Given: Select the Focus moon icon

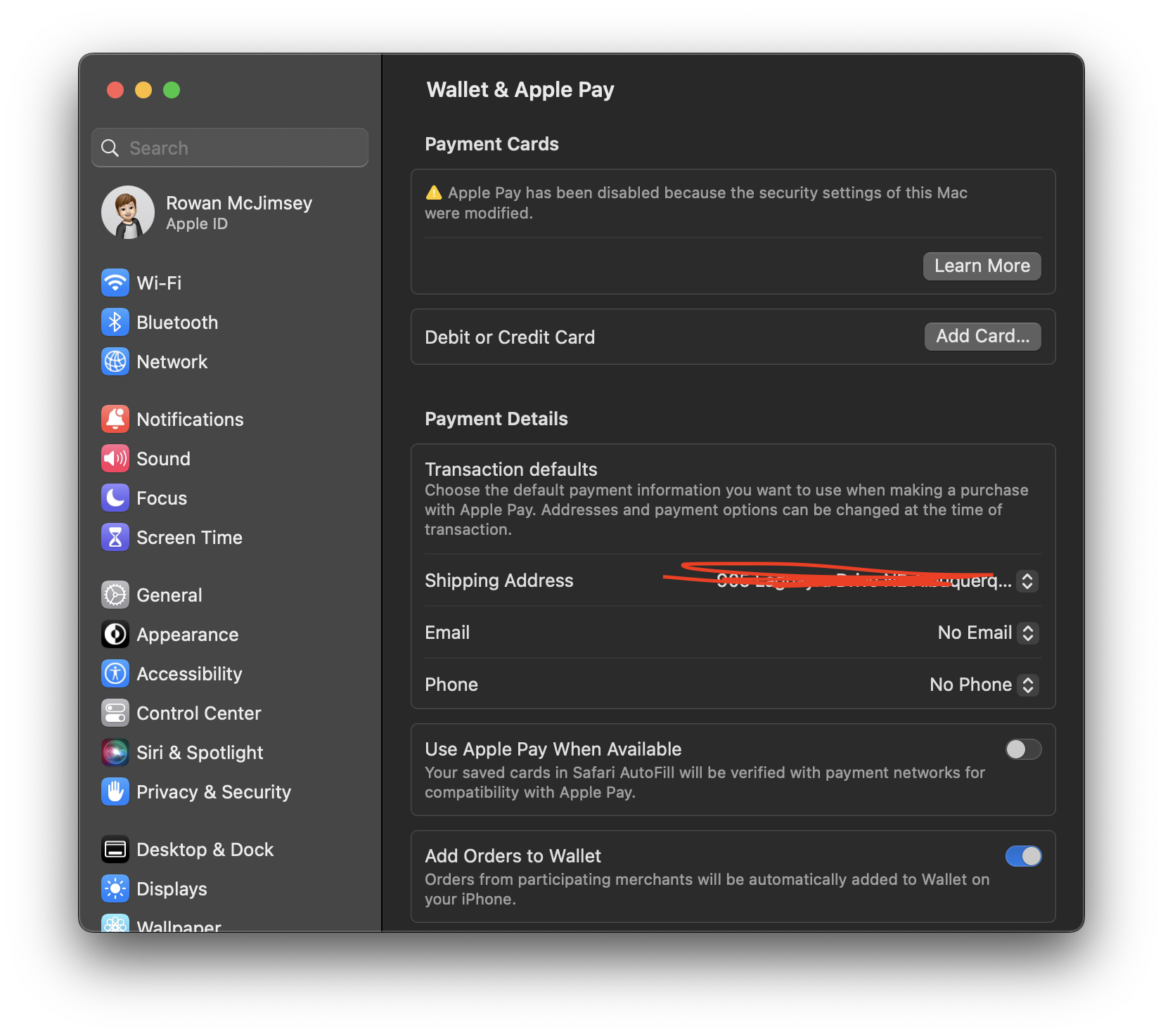Looking at the screenshot, I should [115, 498].
